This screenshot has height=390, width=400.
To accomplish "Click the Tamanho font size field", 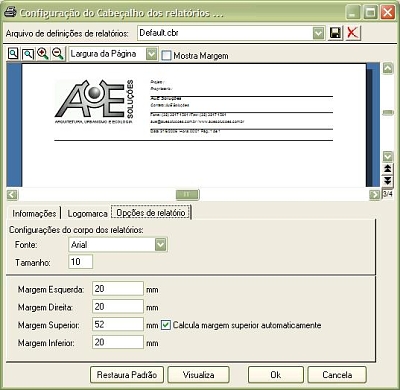I will point(80,262).
